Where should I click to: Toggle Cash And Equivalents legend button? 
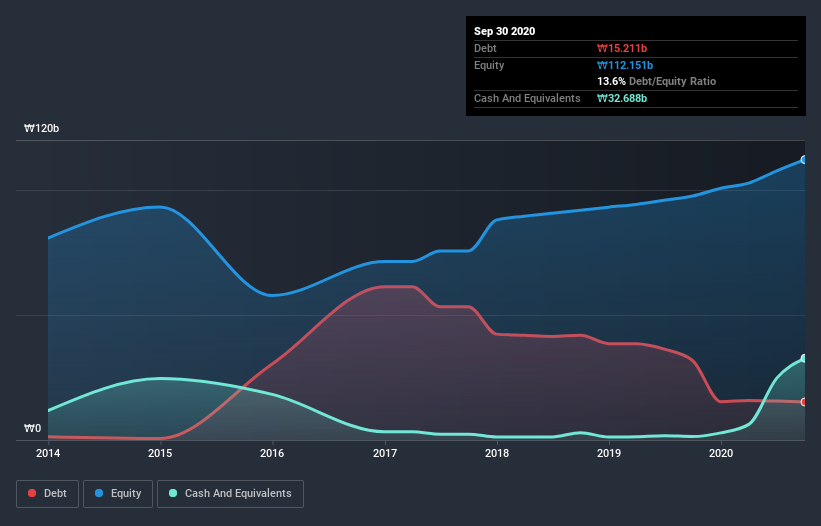[x=230, y=494]
